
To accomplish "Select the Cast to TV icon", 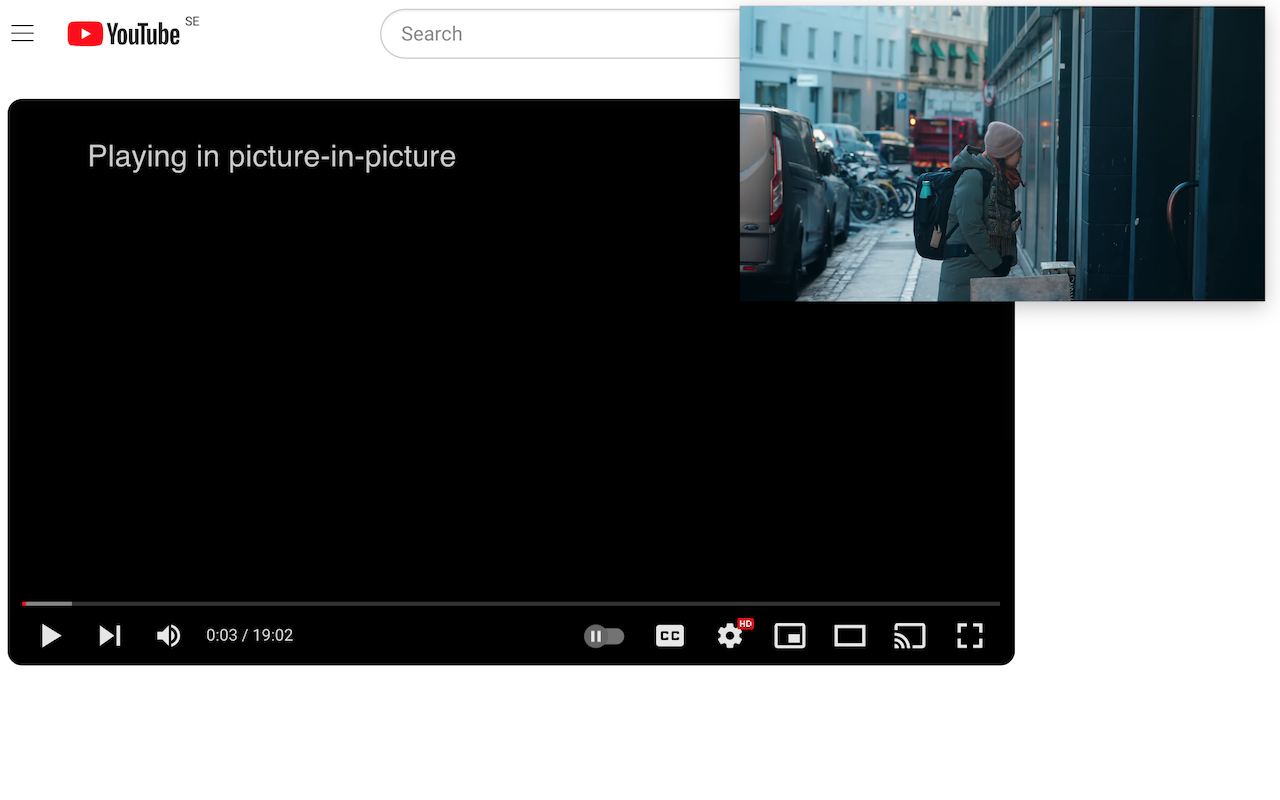I will coord(910,635).
